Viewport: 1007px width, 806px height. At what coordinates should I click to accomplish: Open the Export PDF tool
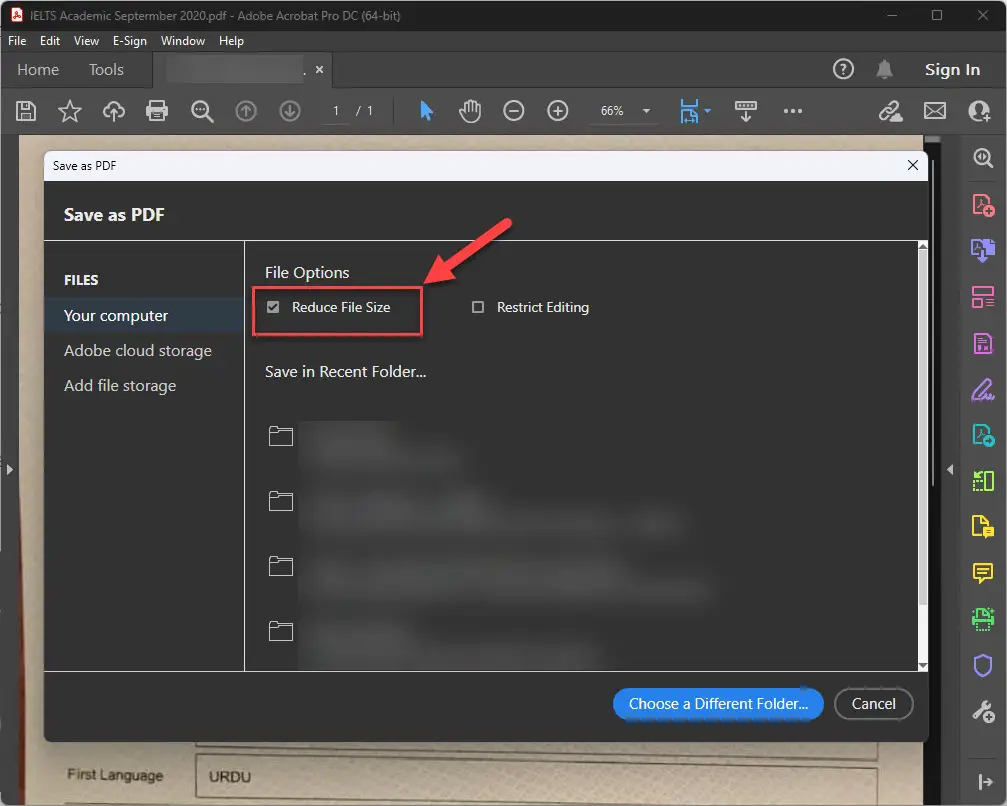pyautogui.click(x=982, y=436)
